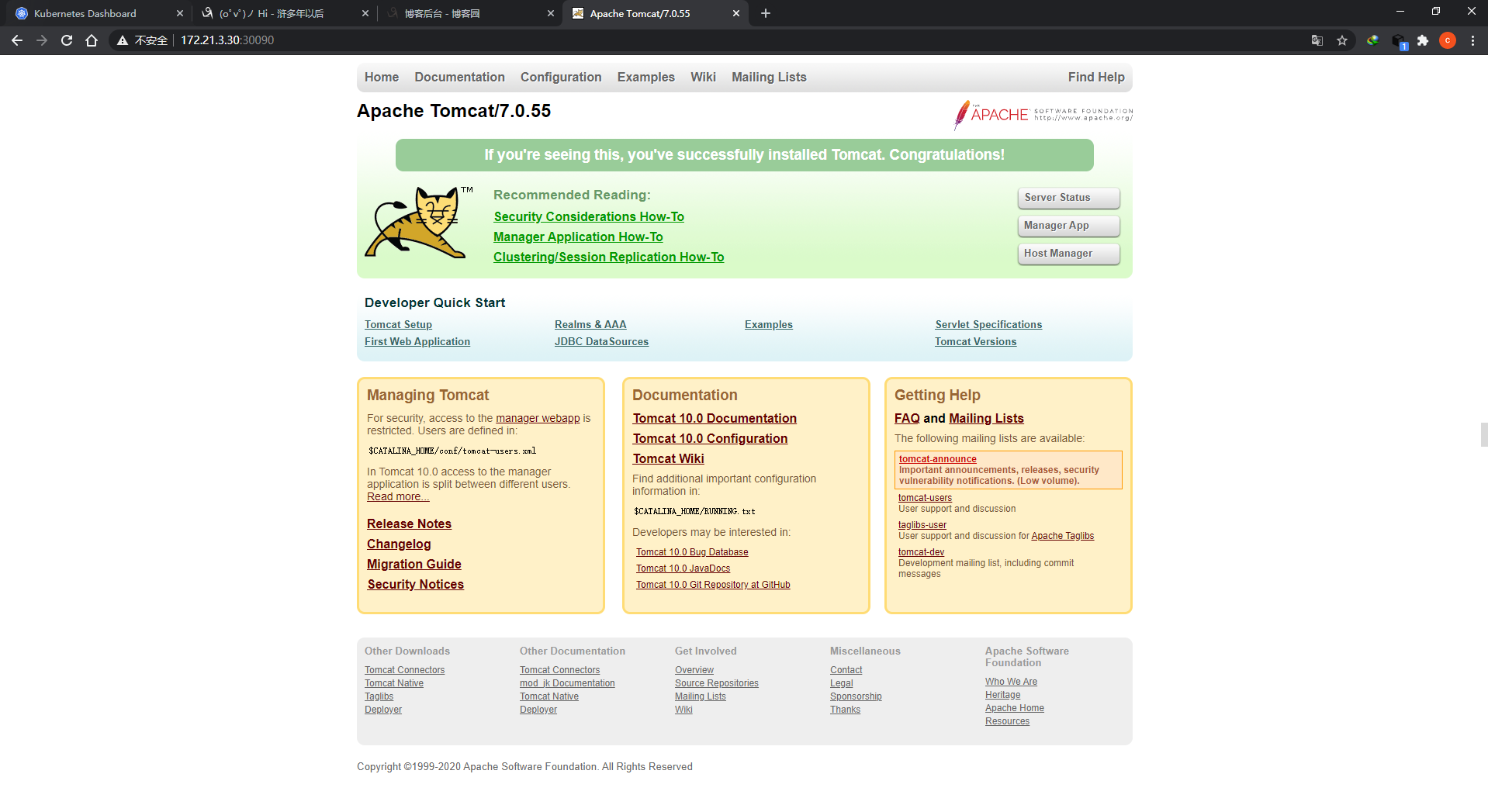Image resolution: width=1488 pixels, height=812 pixels.
Task: Open the Sponsorship footer link
Action: (856, 696)
